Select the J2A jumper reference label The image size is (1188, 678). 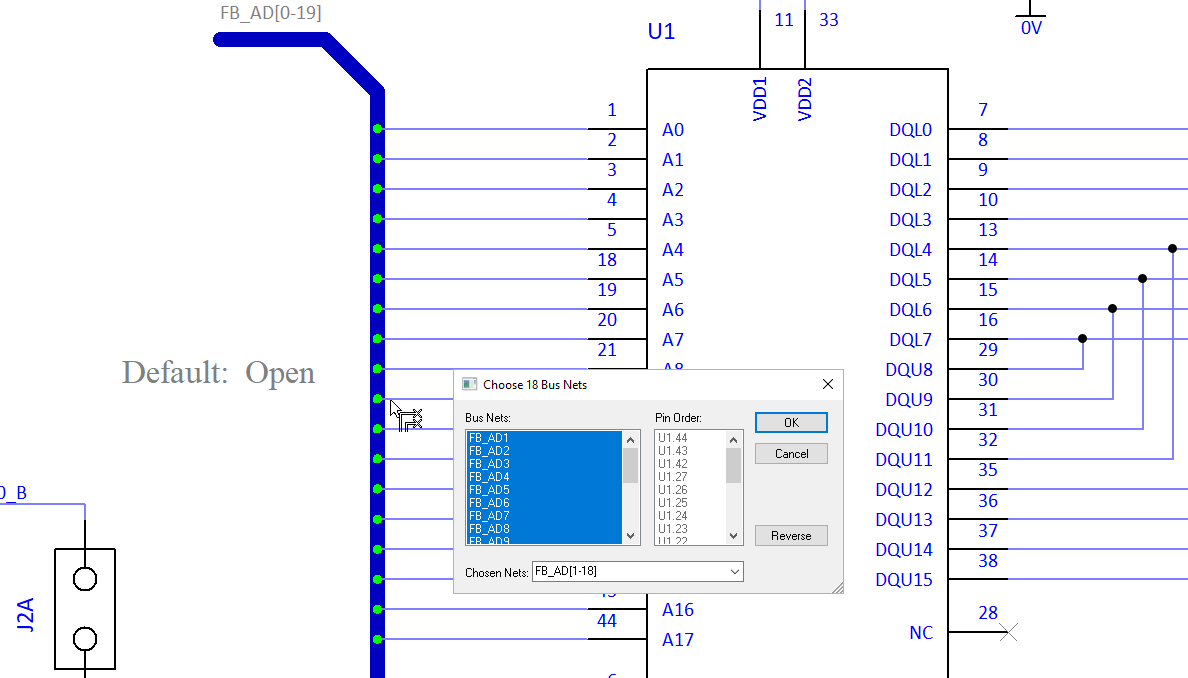pos(25,614)
